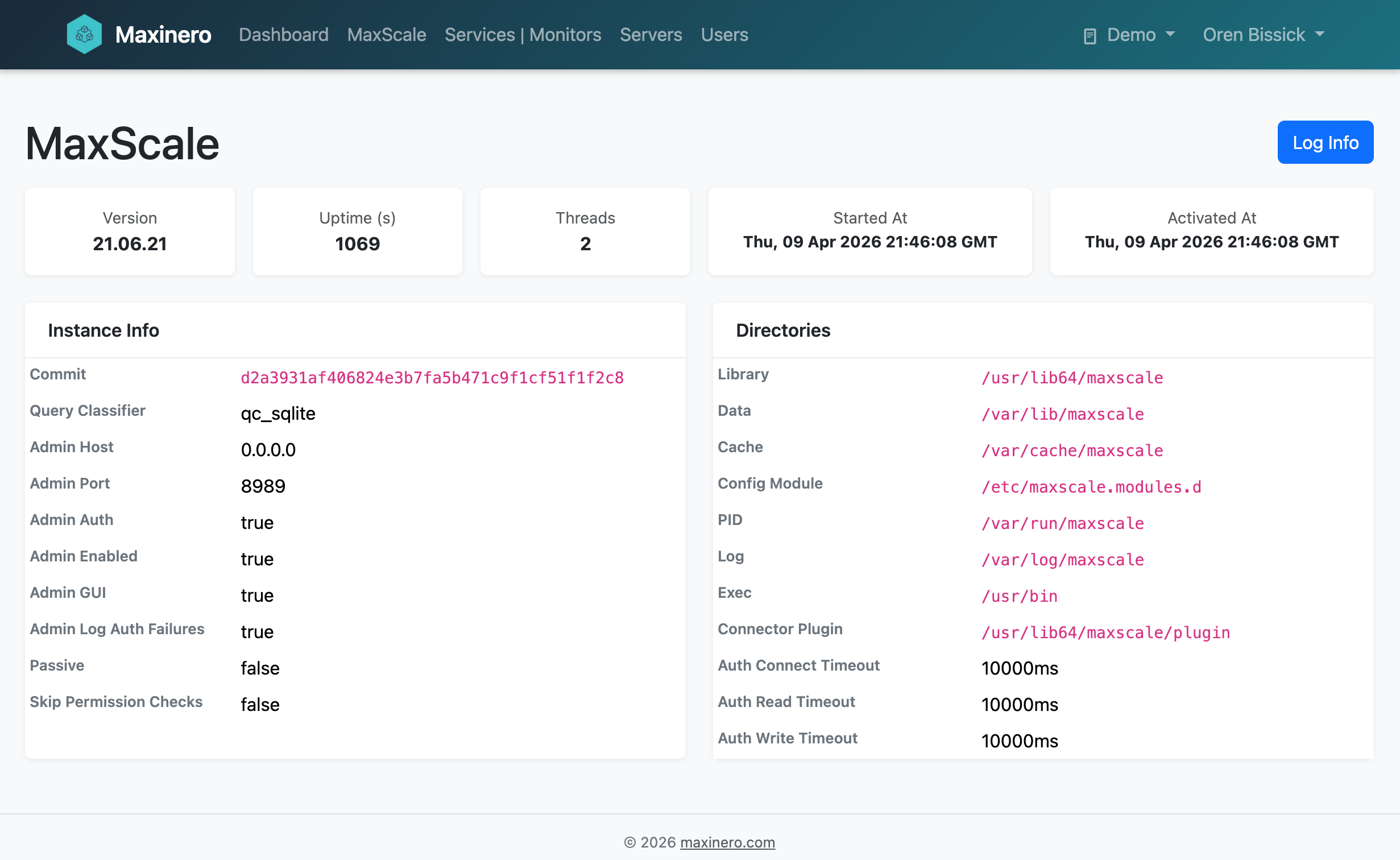Click the caret arrow next to Demo
Viewport: 1400px width, 860px height.
(1170, 35)
